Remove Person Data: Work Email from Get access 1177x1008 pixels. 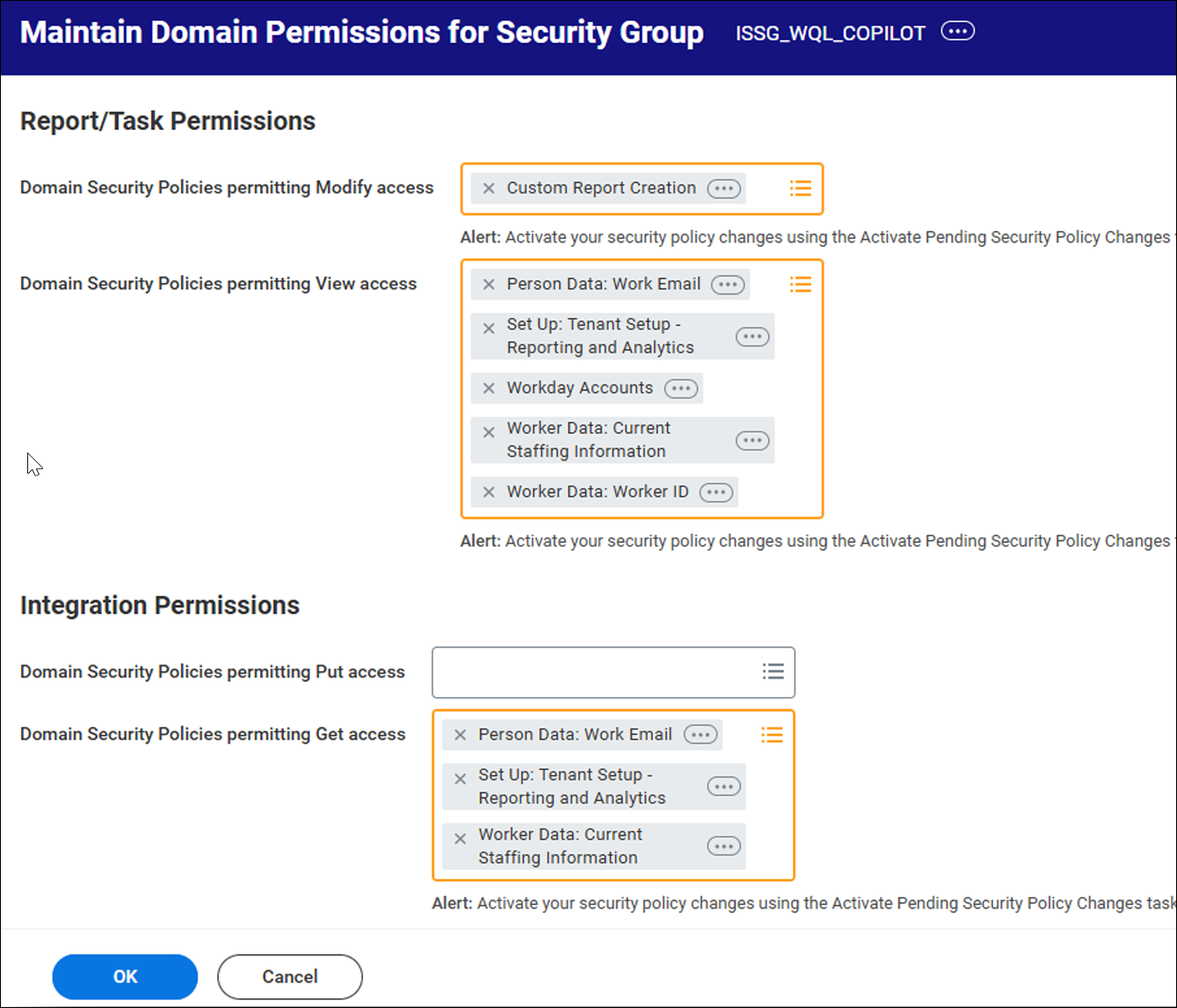[x=460, y=735]
